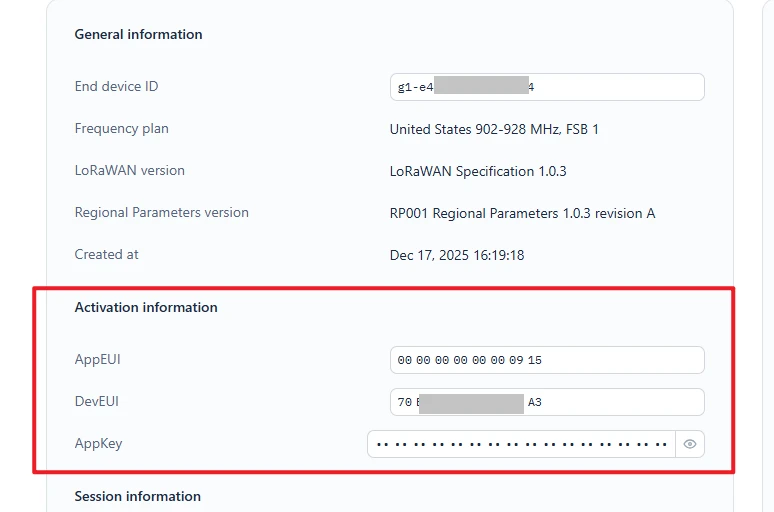Viewport: 774px width, 512px height.
Task: Click the LoRaWAN Specification 1.0.3 text
Action: click(478, 171)
